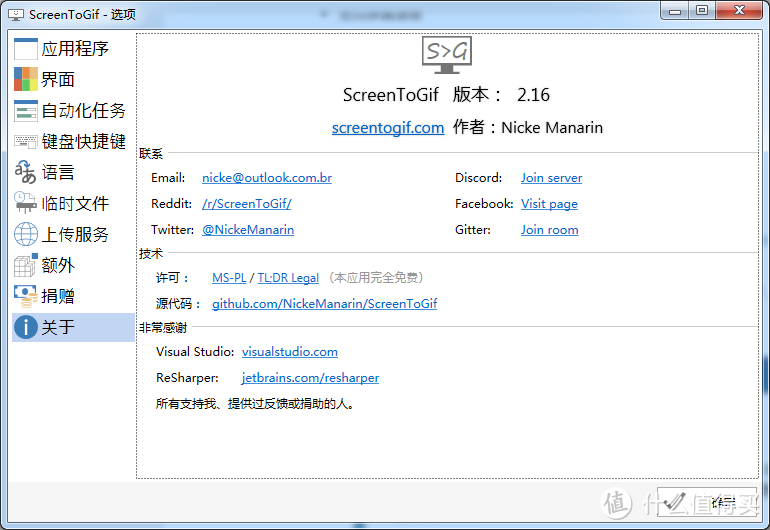The height and width of the screenshot is (530, 770).
Task: Open the /r/ScreenToGif/ Reddit link
Action: click(247, 204)
